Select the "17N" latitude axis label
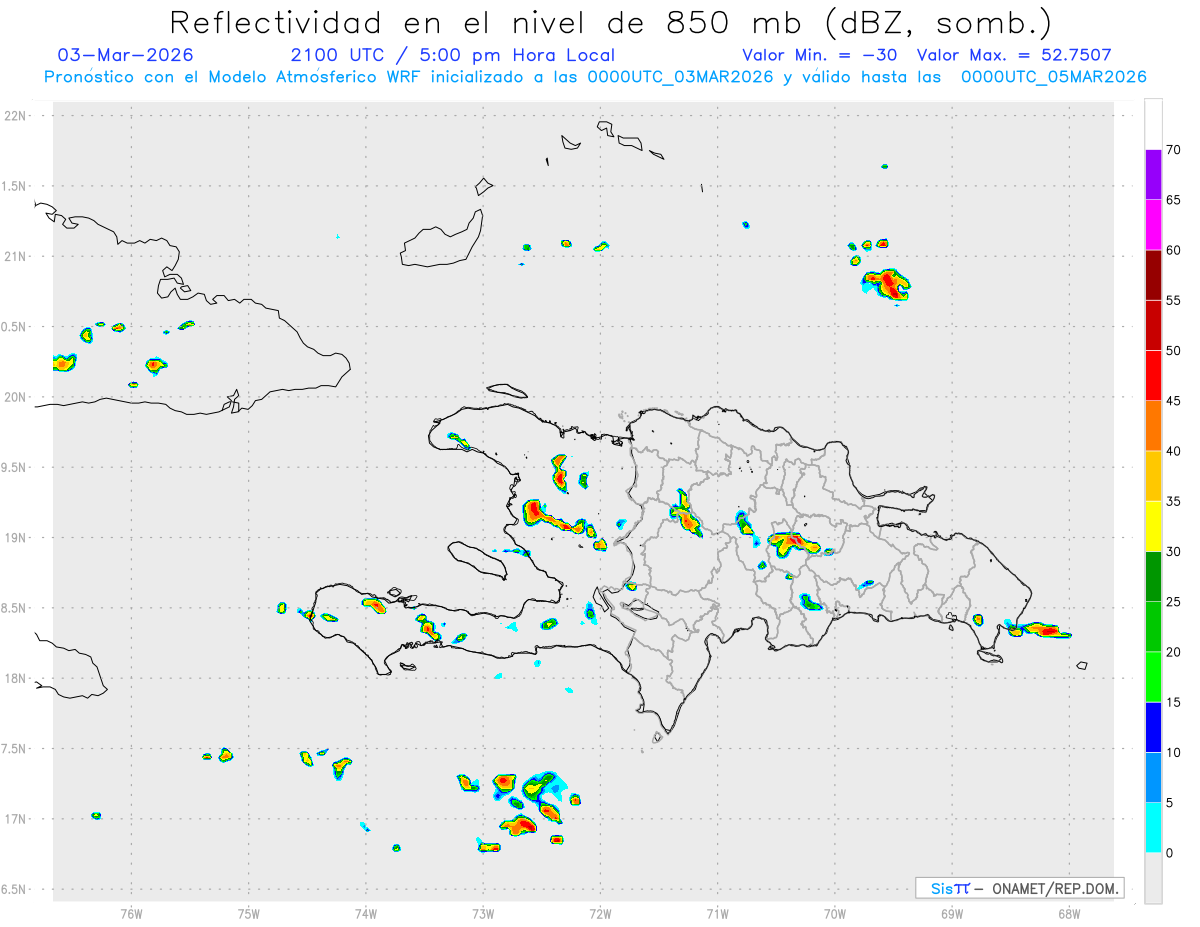 click(17, 819)
